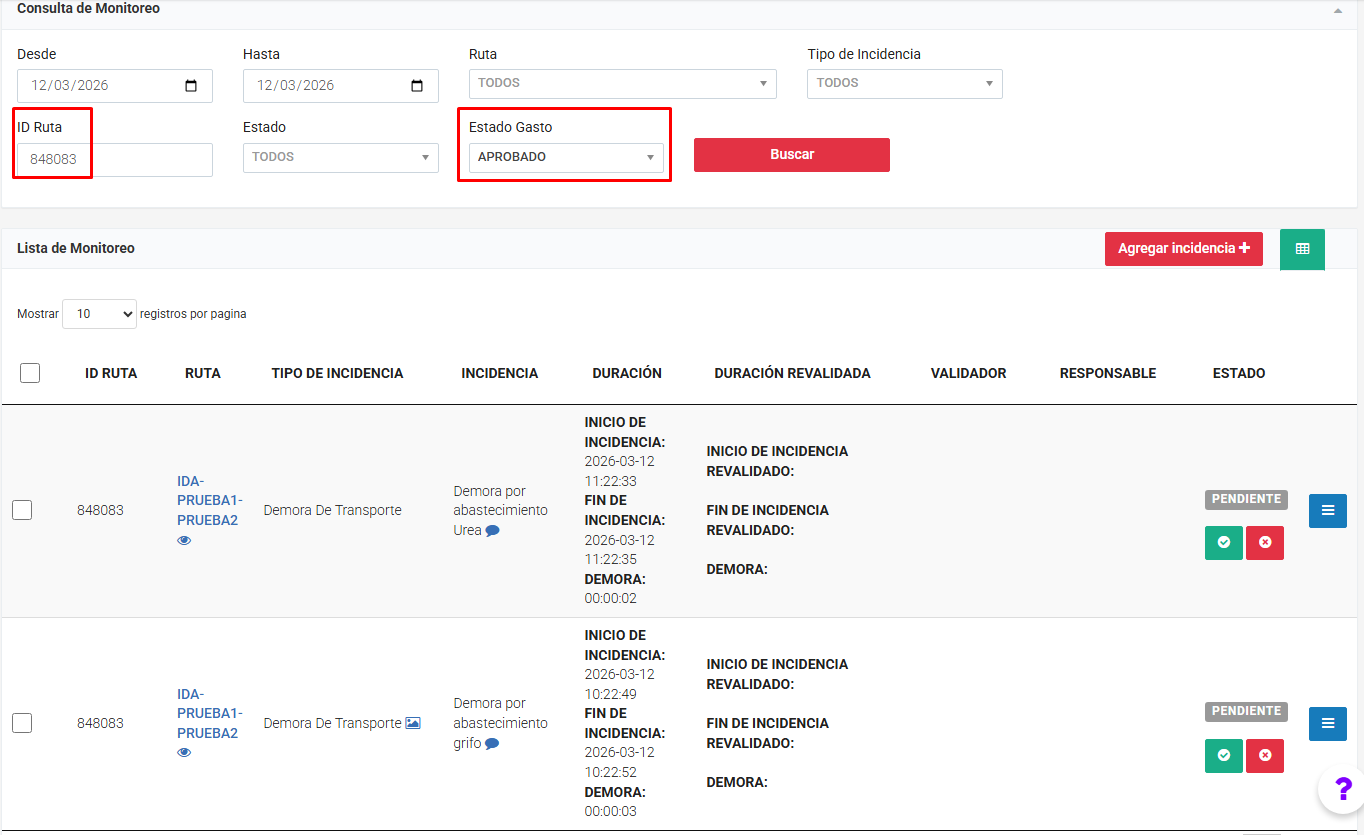View image attachment on second Demora De Transporte
This screenshot has height=835, width=1364.
click(413, 723)
